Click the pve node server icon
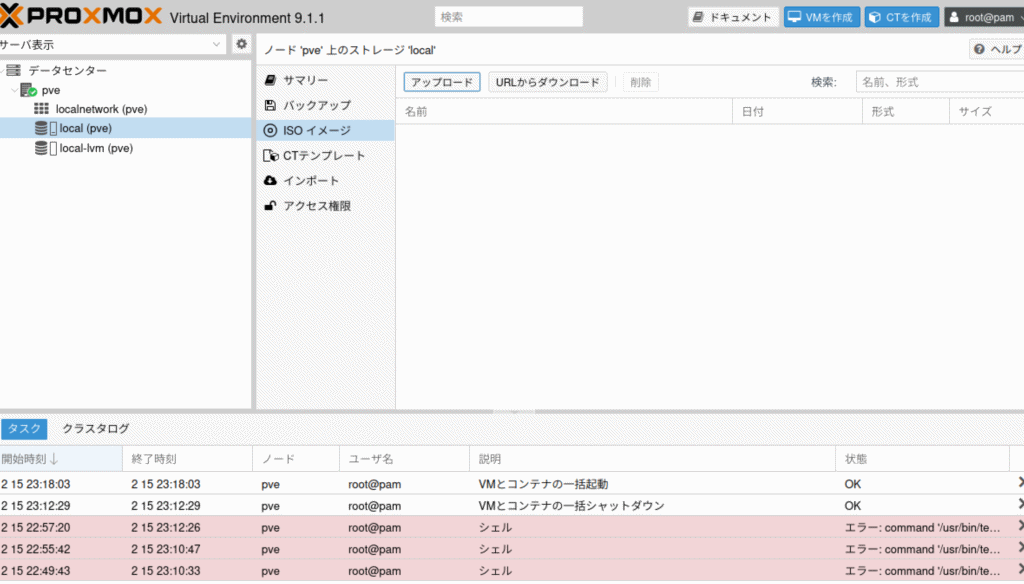Image resolution: width=1024 pixels, height=584 pixels. point(28,90)
